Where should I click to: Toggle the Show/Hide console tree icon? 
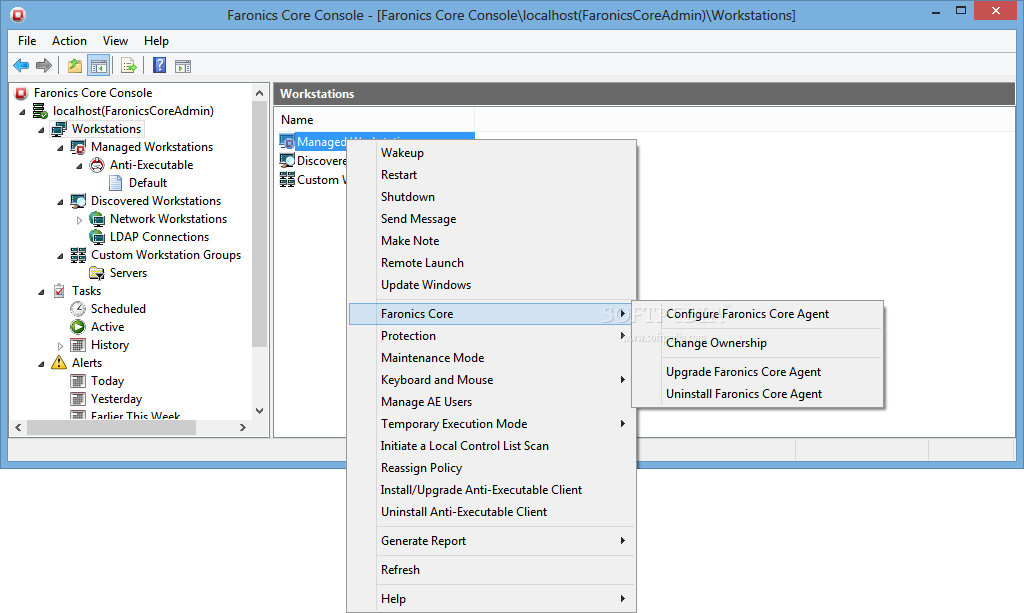(x=99, y=66)
